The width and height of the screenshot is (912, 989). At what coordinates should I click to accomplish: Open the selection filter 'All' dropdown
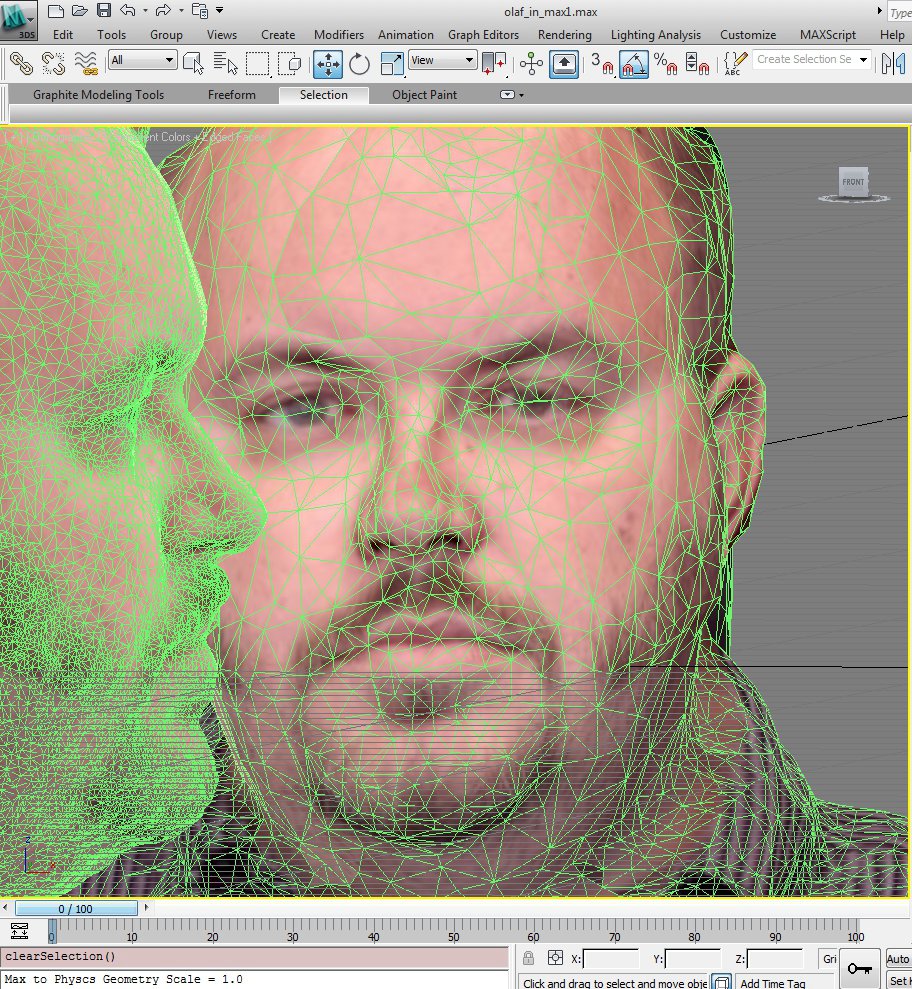tap(142, 60)
